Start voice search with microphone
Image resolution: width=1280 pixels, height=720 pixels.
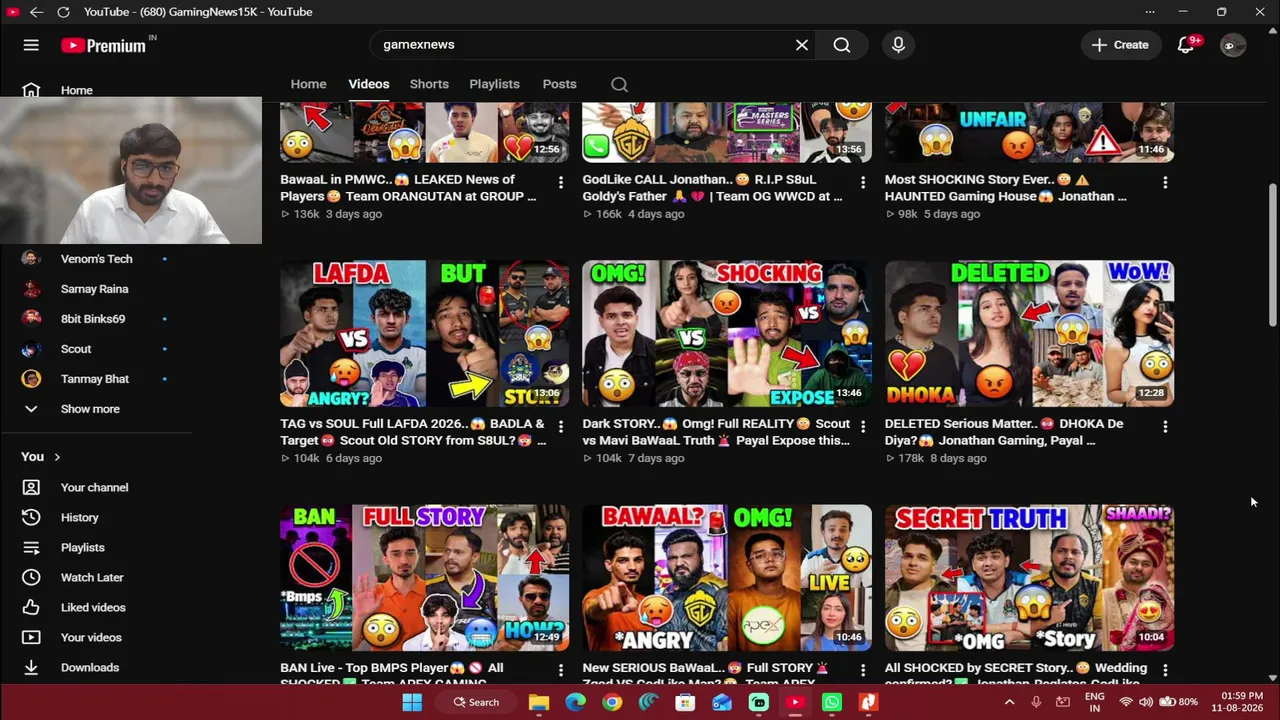pyautogui.click(x=898, y=45)
